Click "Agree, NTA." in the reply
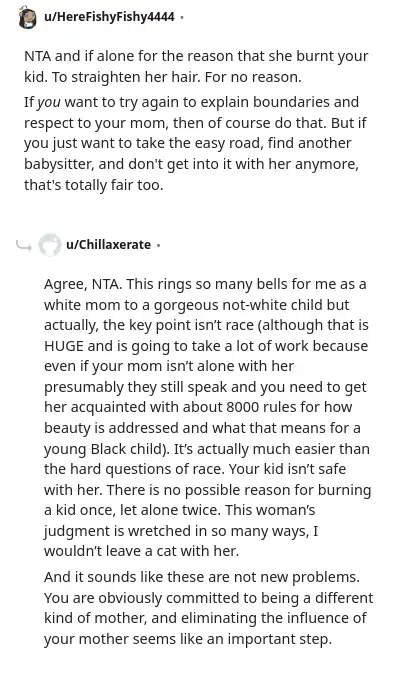The image size is (400, 674). click(83, 285)
